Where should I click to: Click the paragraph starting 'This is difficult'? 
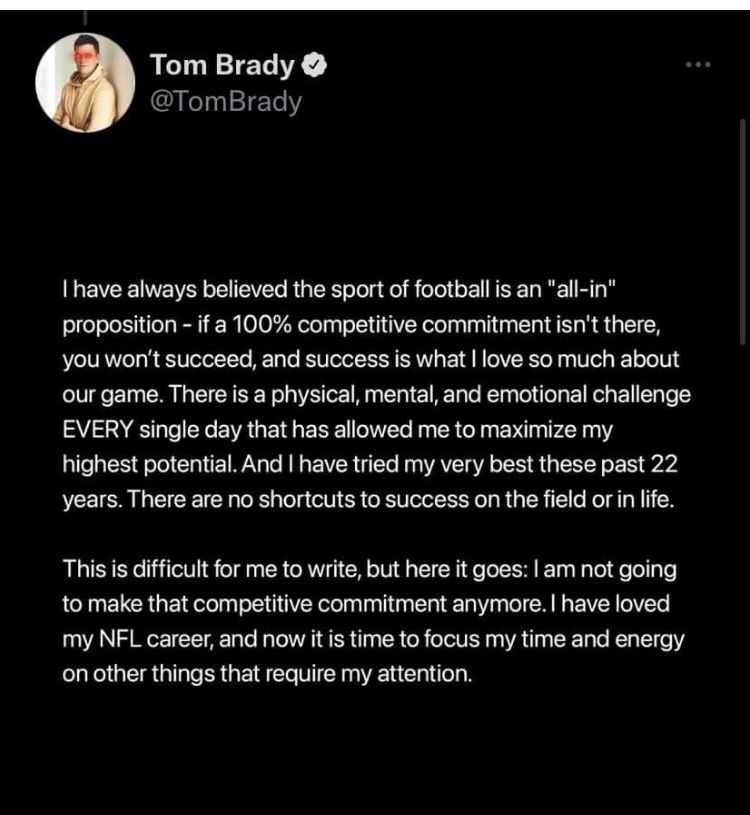point(373,621)
